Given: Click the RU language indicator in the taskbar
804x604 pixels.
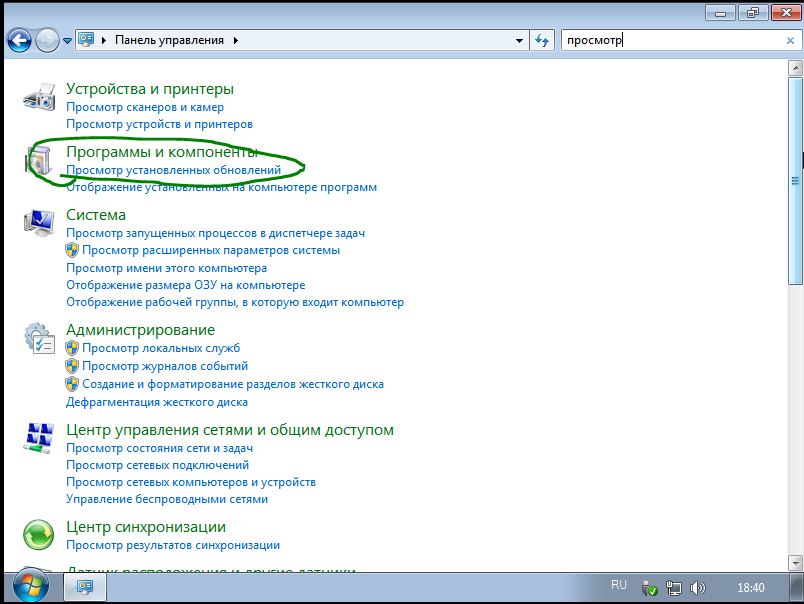Looking at the screenshot, I should click(619, 586).
